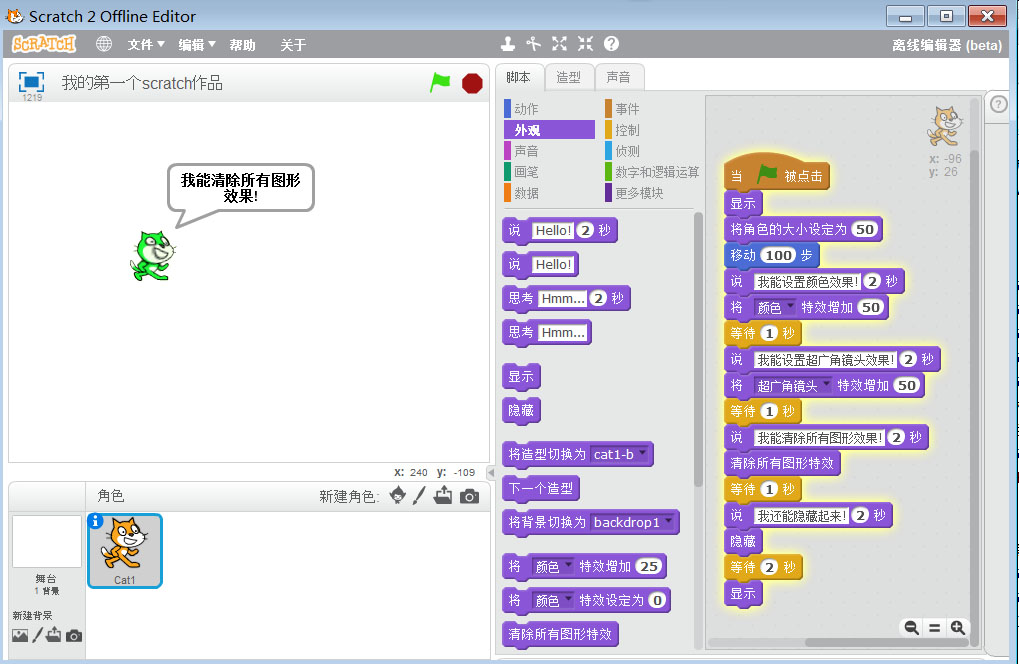This screenshot has height=664, width=1019.
Task: Open 颜色 dropdown in palette 特效增加 25 block
Action: pos(552,567)
